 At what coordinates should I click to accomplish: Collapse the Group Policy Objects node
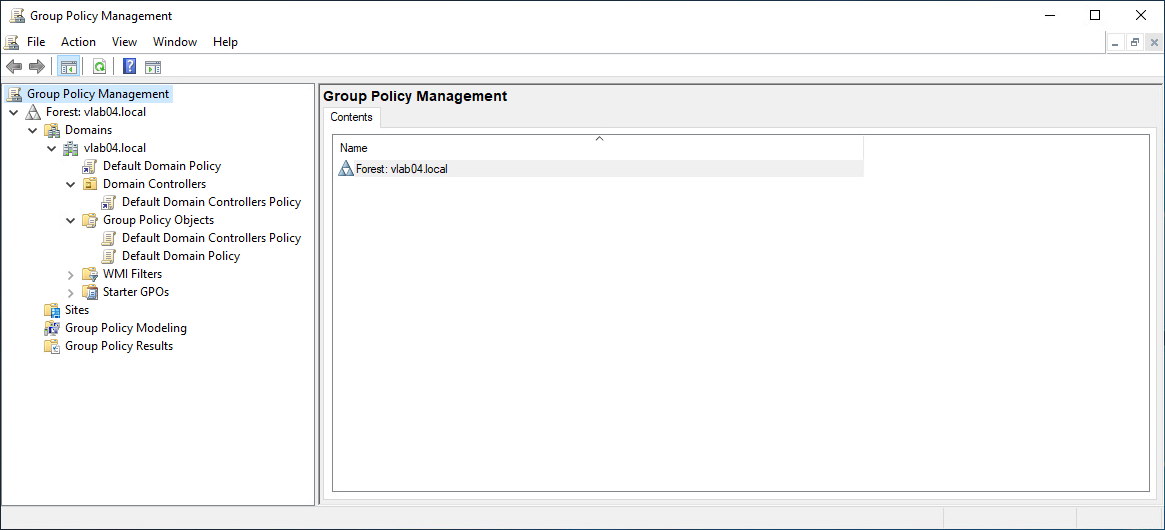pos(71,220)
